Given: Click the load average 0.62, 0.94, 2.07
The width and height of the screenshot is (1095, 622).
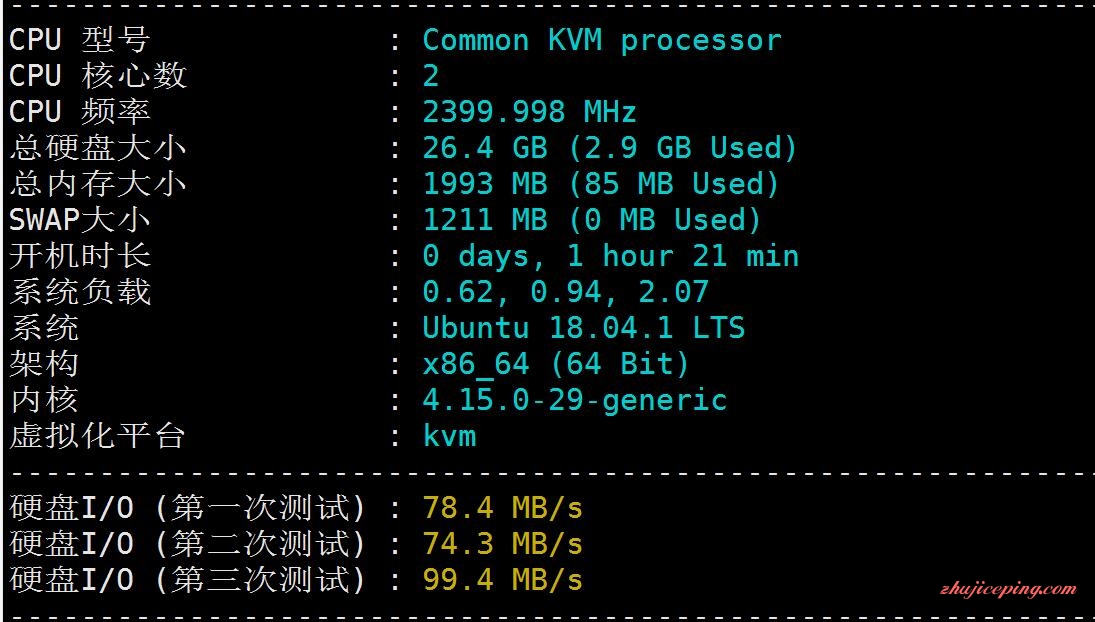Looking at the screenshot, I should (565, 292).
